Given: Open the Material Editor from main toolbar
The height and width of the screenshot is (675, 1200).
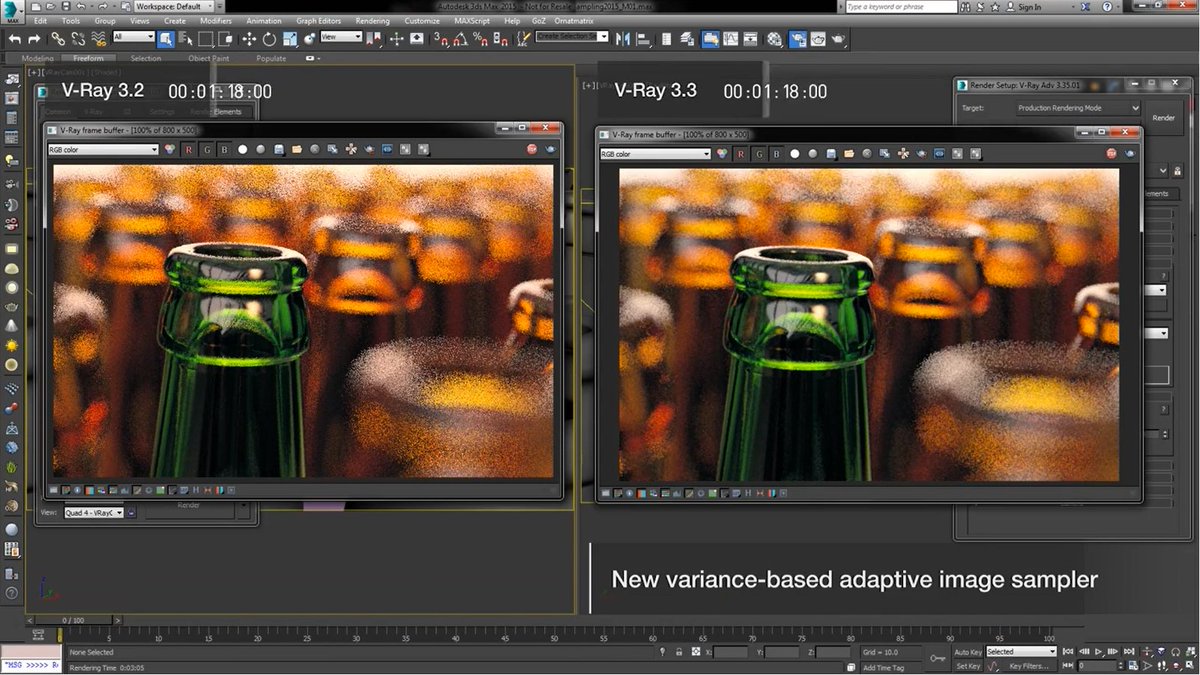Looking at the screenshot, I should [774, 39].
